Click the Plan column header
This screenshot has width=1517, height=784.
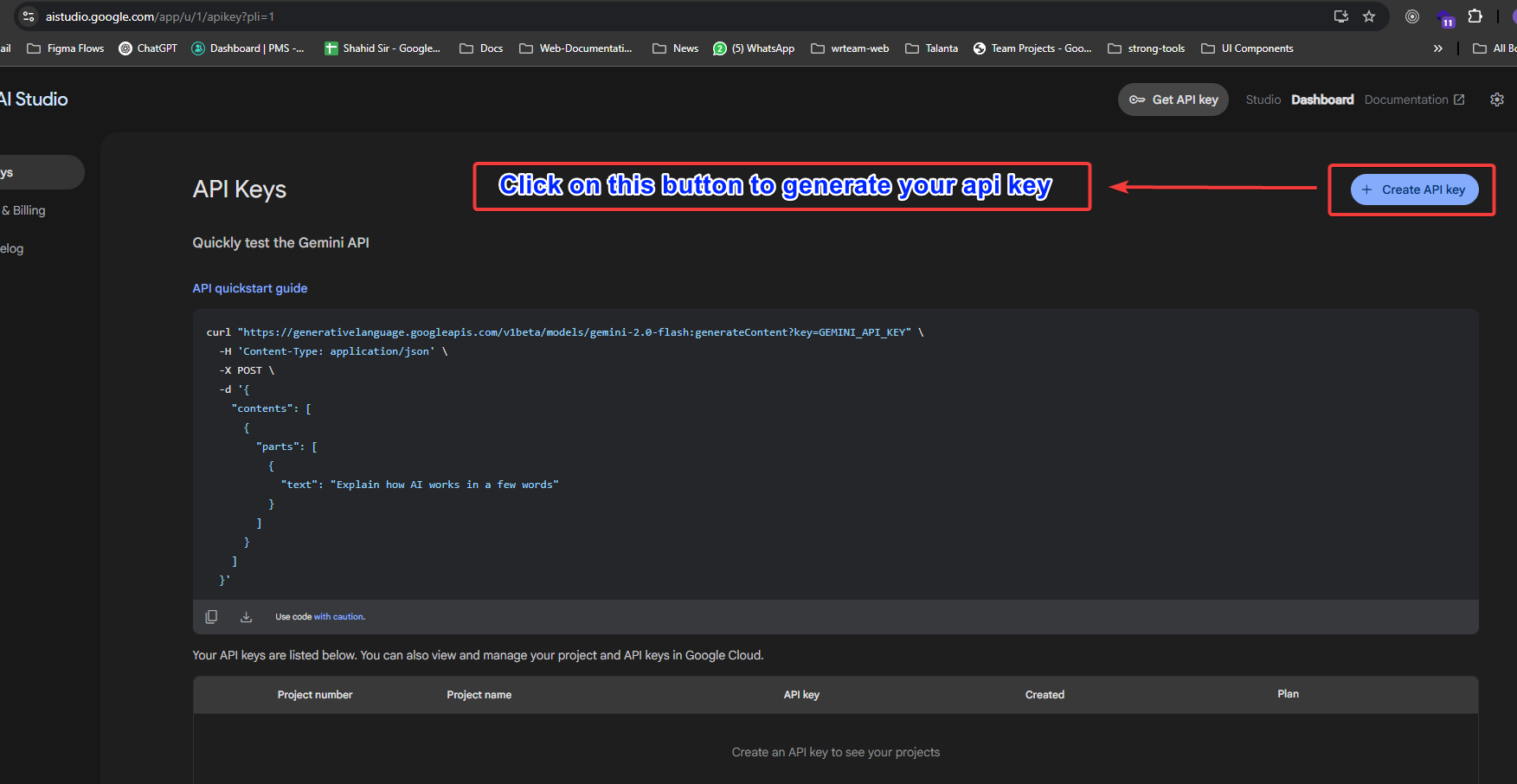coord(1288,694)
